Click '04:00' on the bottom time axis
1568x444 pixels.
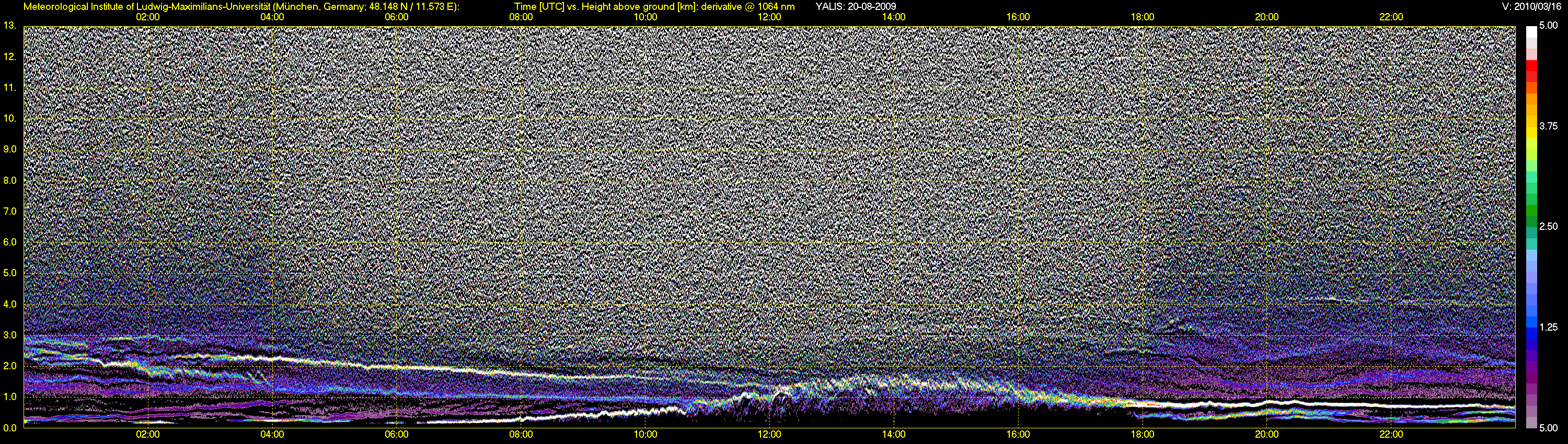[x=272, y=435]
